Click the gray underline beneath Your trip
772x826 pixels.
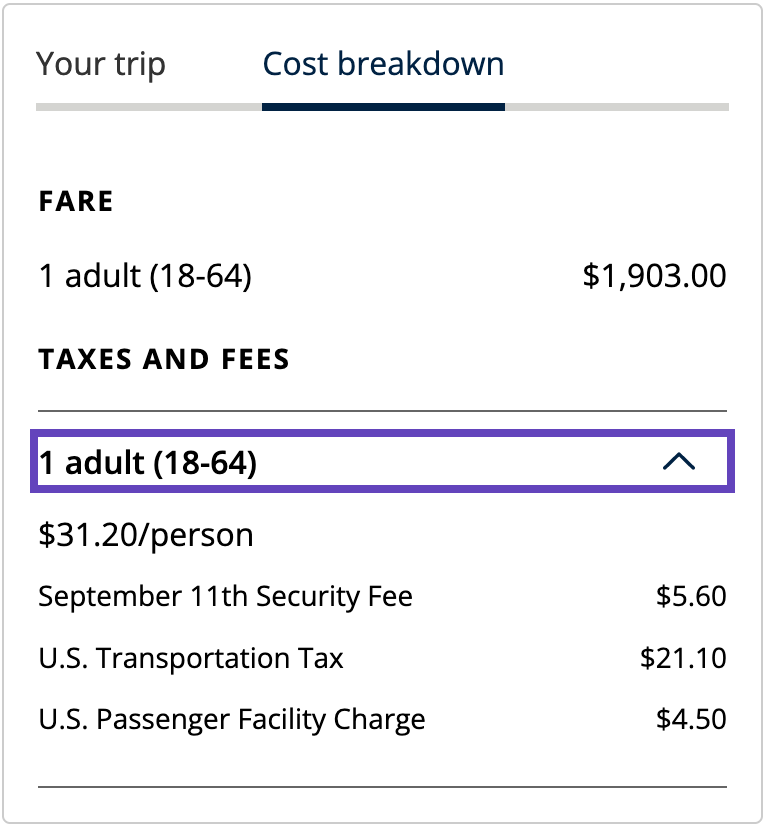(149, 107)
